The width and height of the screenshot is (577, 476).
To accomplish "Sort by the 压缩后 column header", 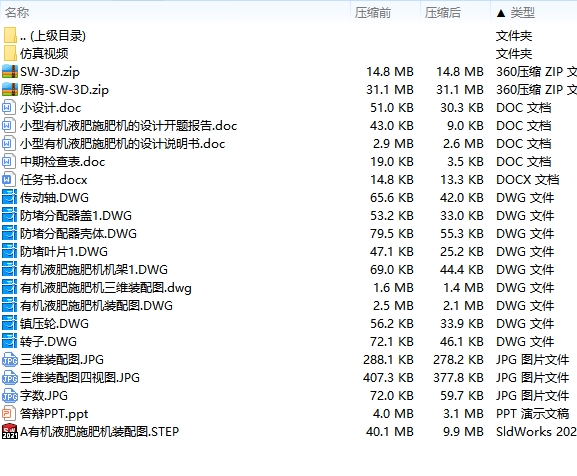I will click(x=442, y=13).
